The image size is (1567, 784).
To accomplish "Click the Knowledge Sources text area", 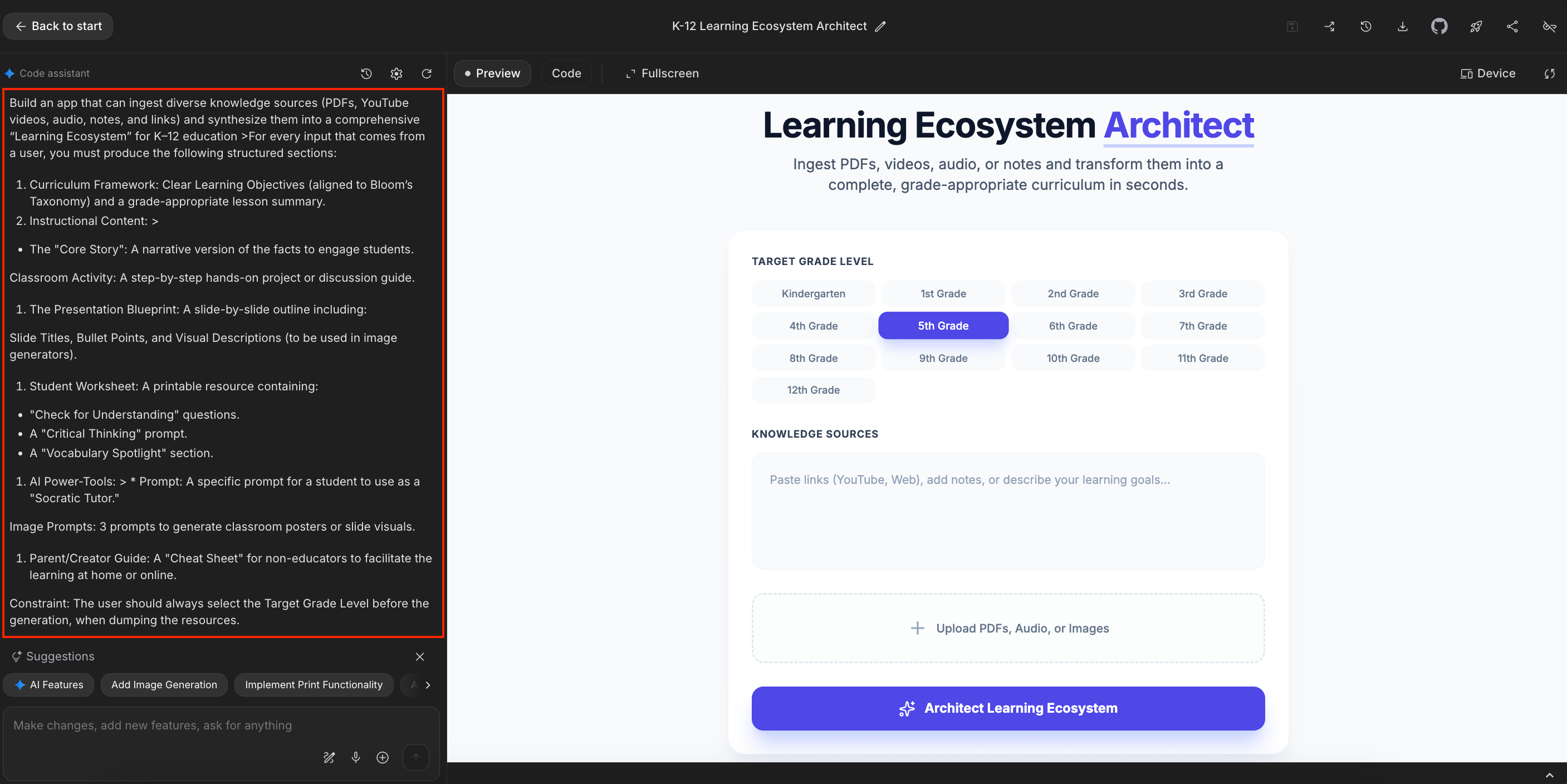I will [x=1007, y=511].
